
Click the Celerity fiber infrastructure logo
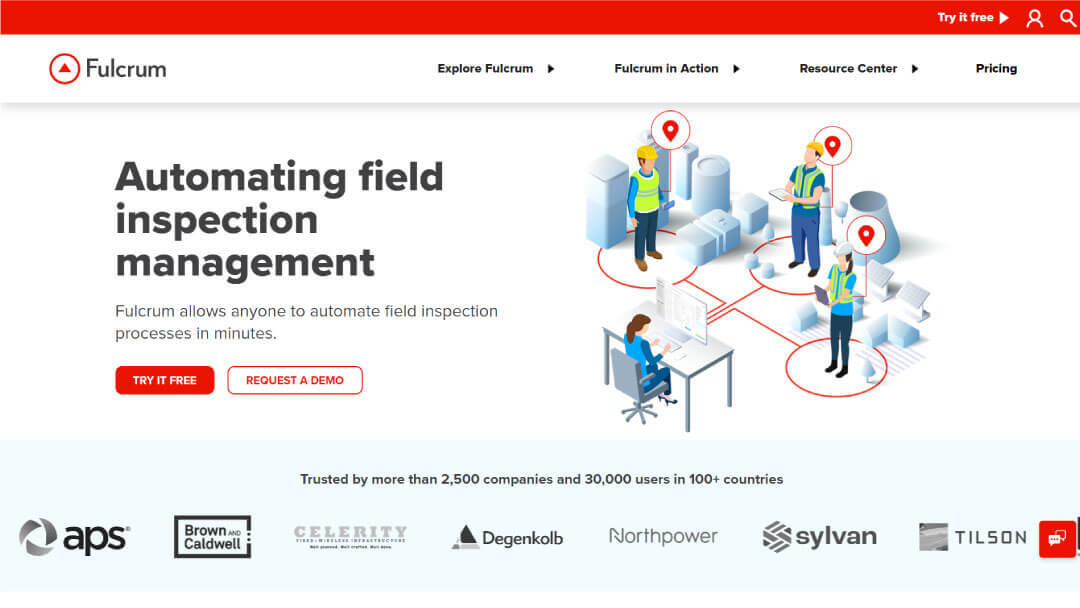(x=350, y=535)
